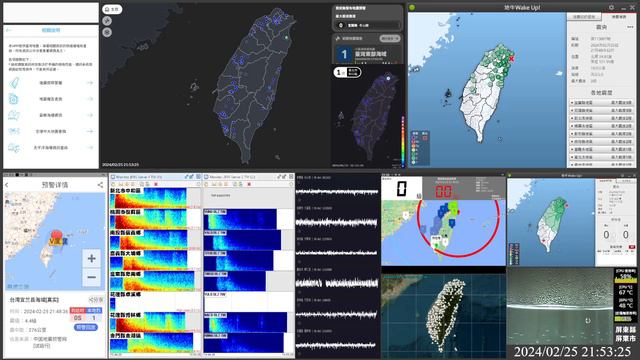Open the first info row with Taiwan island icon
Image resolution: width=640 pixels, height=360 pixels.
[x=51, y=83]
